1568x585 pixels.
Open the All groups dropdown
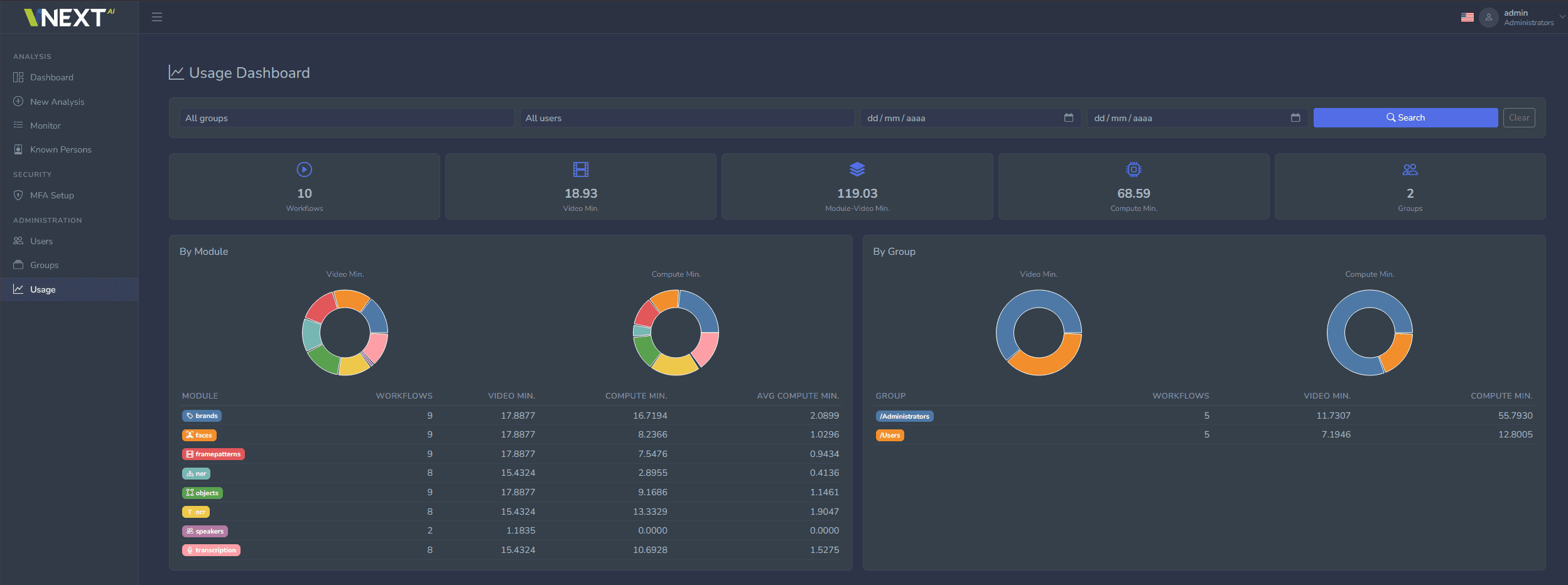(347, 118)
